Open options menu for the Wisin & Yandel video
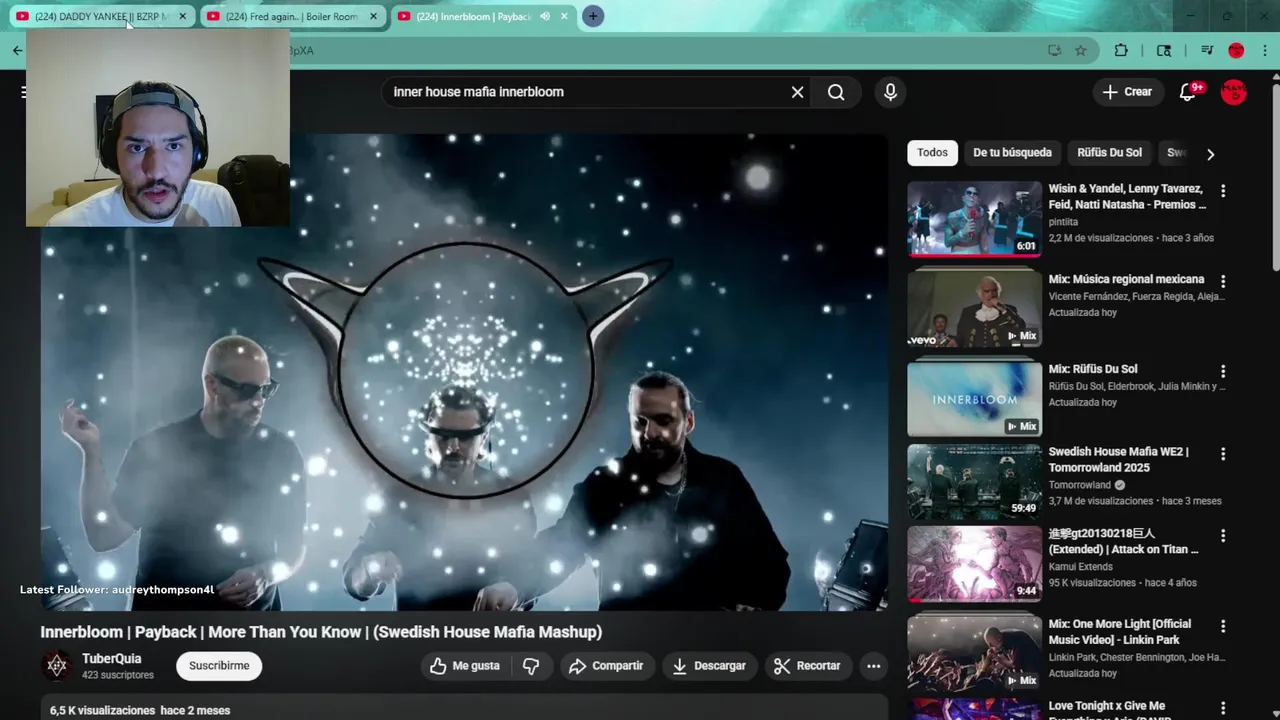Viewport: 1280px width, 720px height. (x=1222, y=190)
